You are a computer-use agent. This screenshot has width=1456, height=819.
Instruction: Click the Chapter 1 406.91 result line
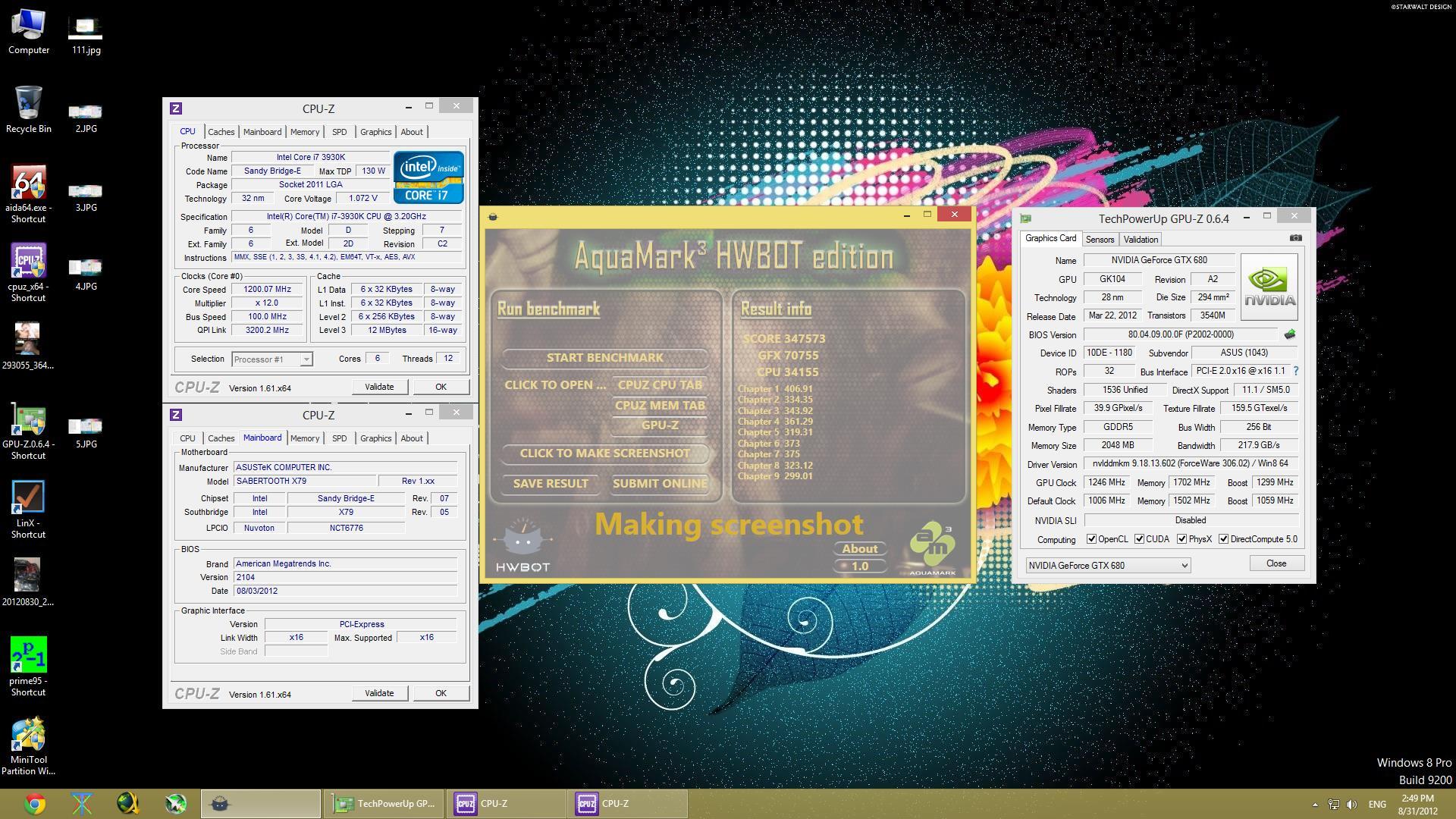click(x=775, y=388)
